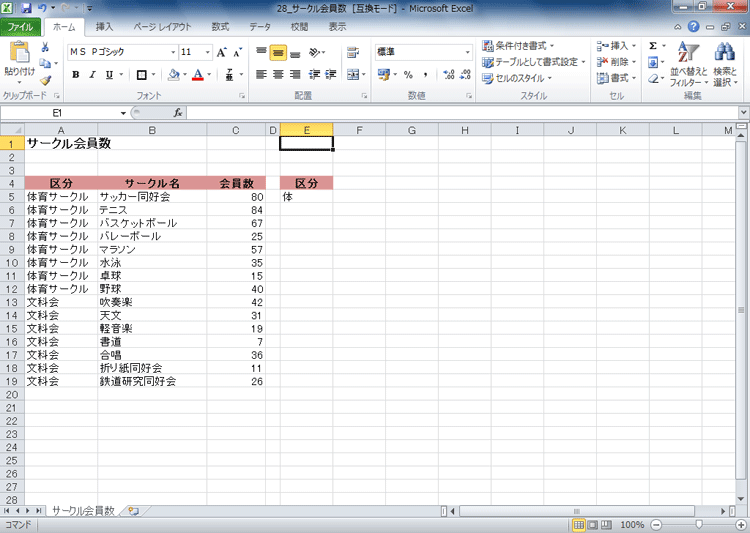Click the Font Color A icon
The height and width of the screenshot is (533, 750).
pyautogui.click(x=198, y=75)
